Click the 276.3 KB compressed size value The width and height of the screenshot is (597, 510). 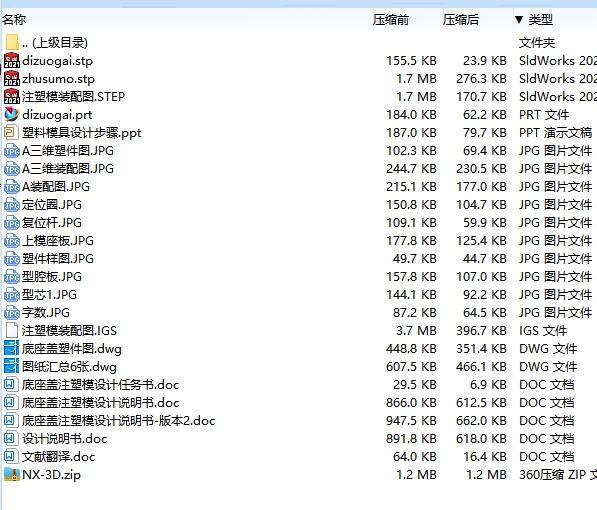coord(481,79)
